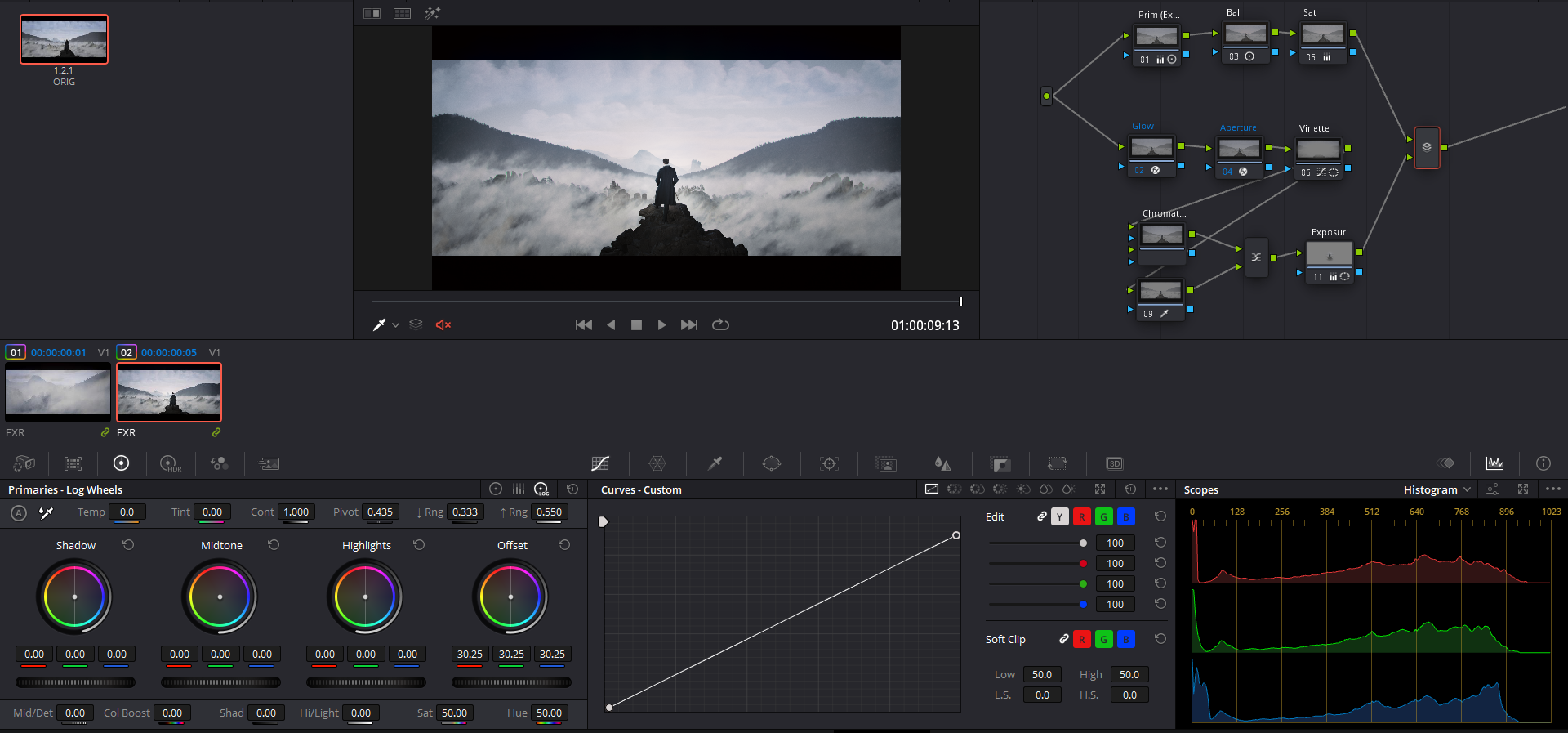Show the Scopes panel icon
Screen dimensions: 1568x733
1494,463
